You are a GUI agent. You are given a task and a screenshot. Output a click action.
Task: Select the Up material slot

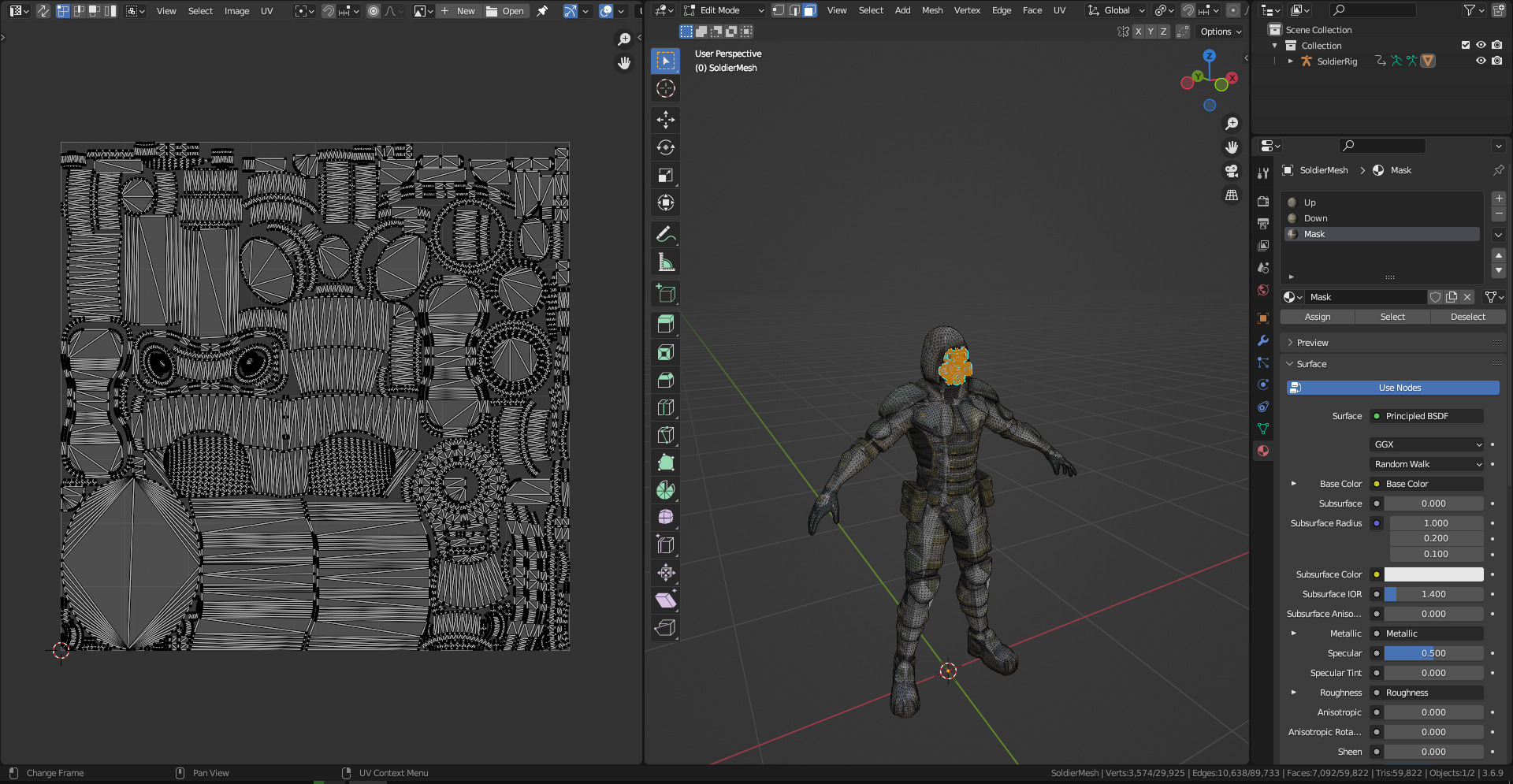pos(1382,203)
